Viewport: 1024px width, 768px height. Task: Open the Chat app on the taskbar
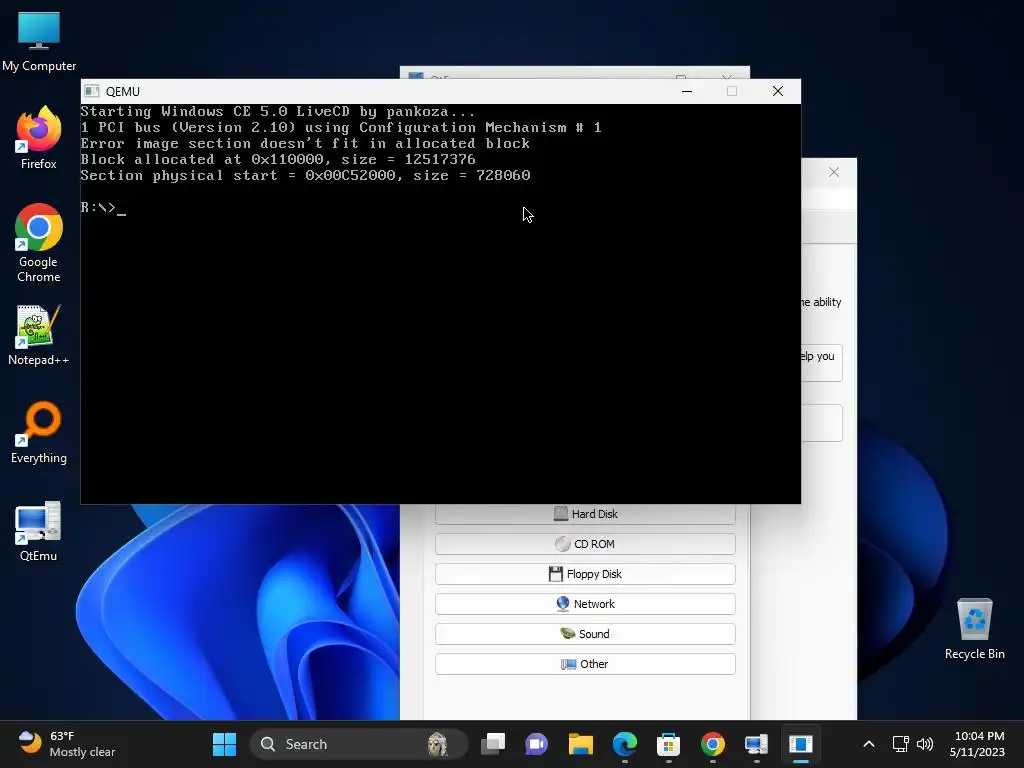point(537,744)
